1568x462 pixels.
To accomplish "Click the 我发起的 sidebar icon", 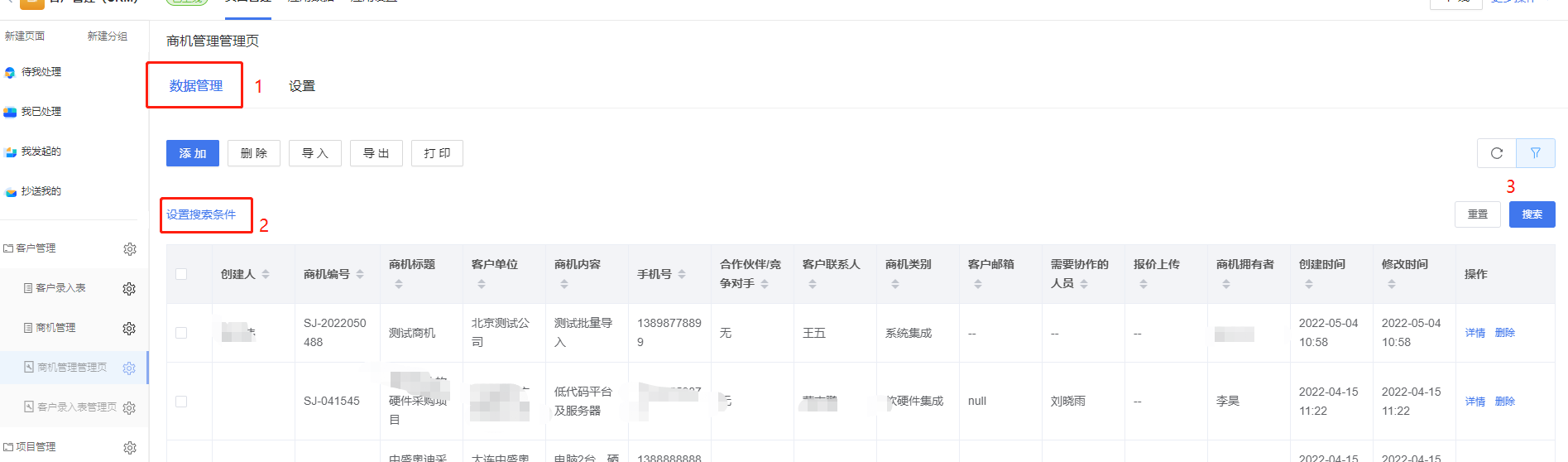I will tap(10, 152).
